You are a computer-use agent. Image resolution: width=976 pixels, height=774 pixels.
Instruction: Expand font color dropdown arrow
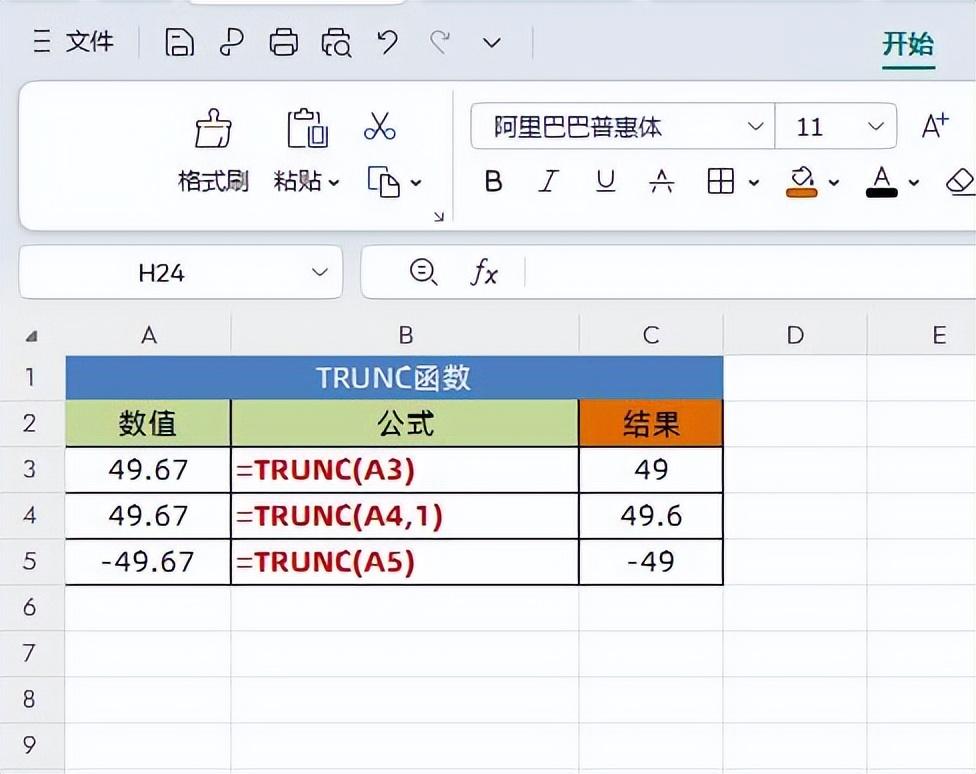[914, 182]
